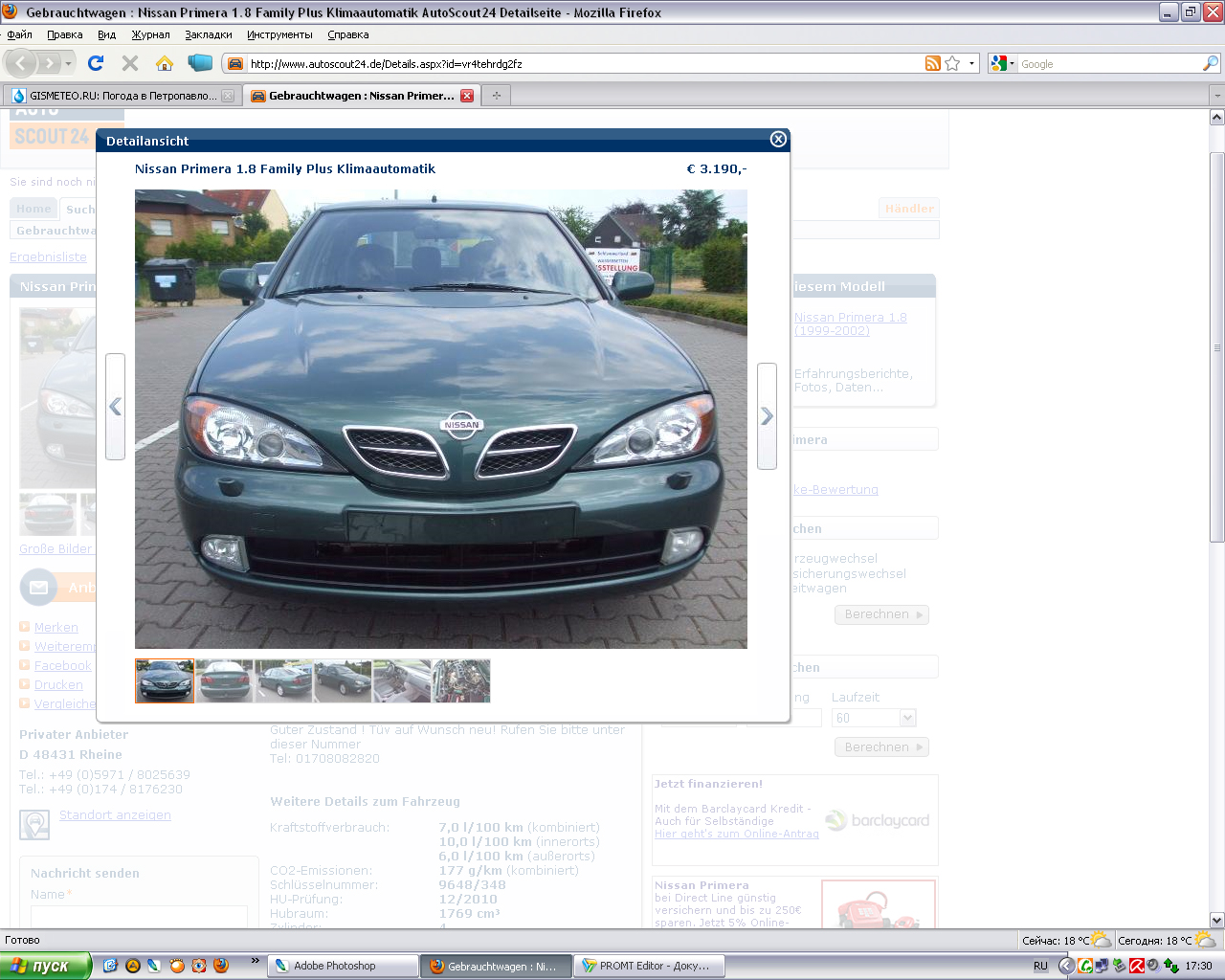Click the Home tab on the page
This screenshot has width=1225, height=980.
pos(33,209)
